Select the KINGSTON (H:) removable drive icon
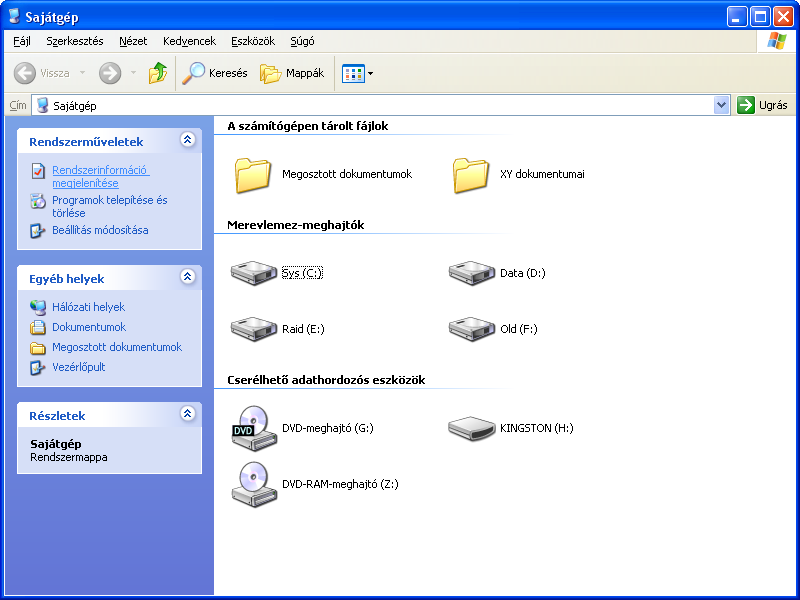The height and width of the screenshot is (600, 800). [471, 429]
